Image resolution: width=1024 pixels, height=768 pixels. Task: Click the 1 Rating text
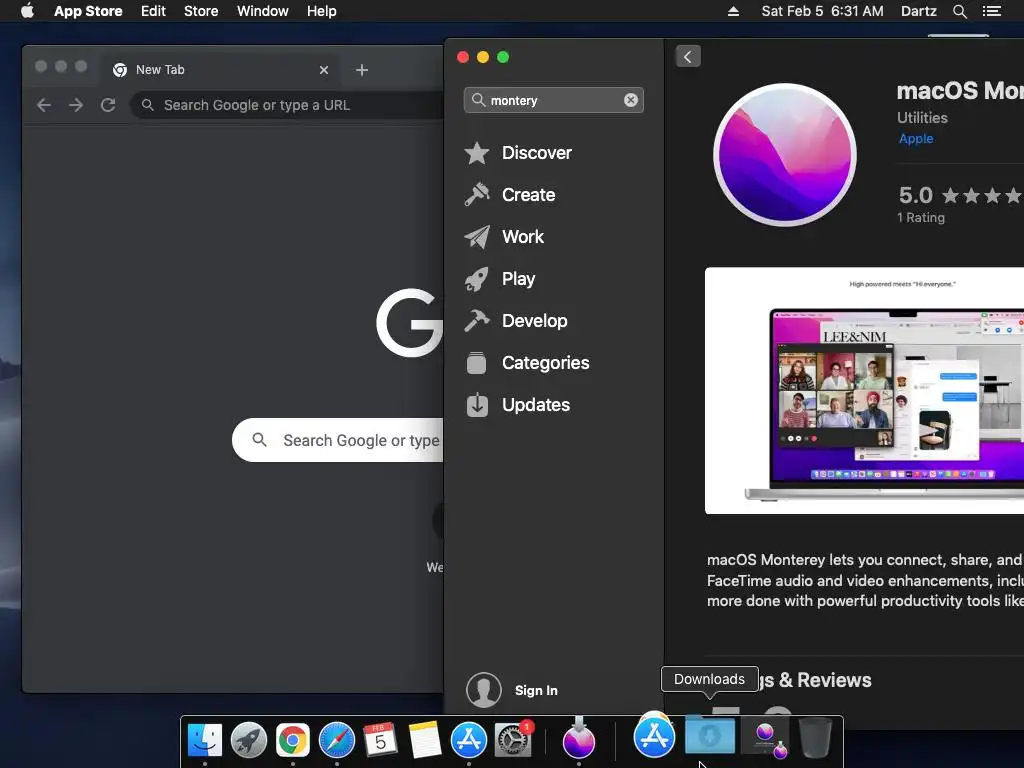click(x=921, y=217)
